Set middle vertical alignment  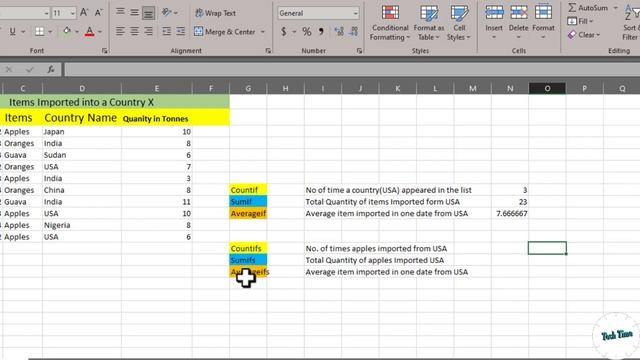[134, 13]
